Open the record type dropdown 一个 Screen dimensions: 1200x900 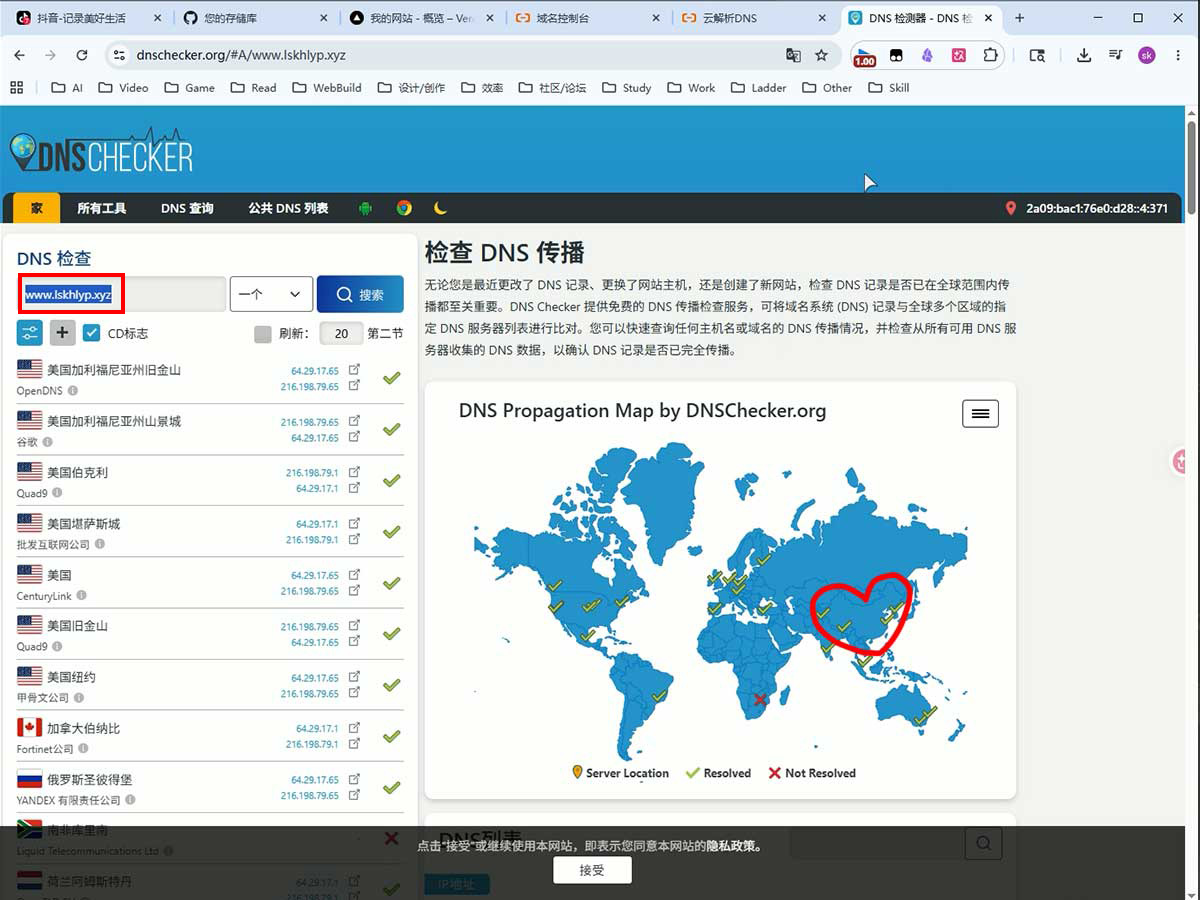pos(271,294)
